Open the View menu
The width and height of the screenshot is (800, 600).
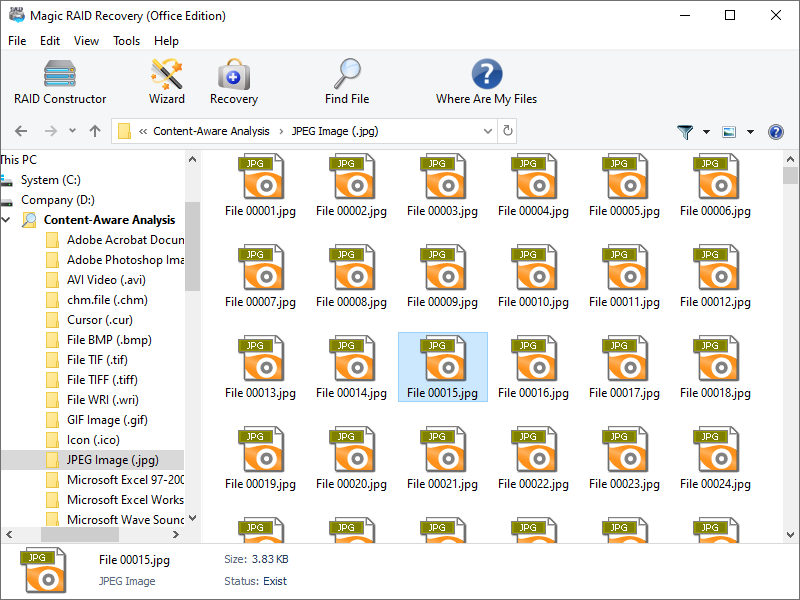[x=86, y=41]
